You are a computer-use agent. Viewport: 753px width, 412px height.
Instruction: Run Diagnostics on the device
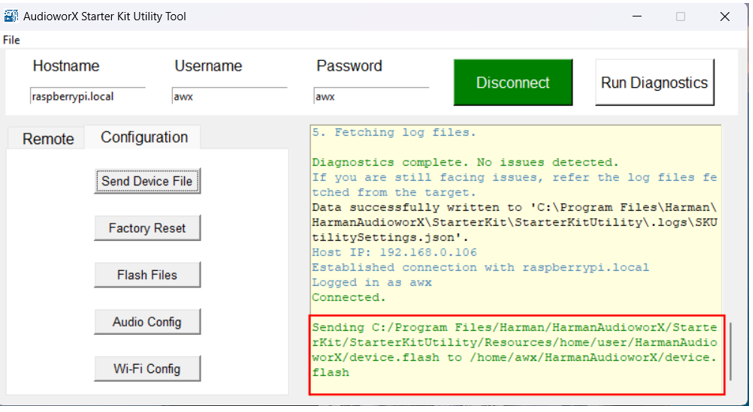click(x=655, y=83)
